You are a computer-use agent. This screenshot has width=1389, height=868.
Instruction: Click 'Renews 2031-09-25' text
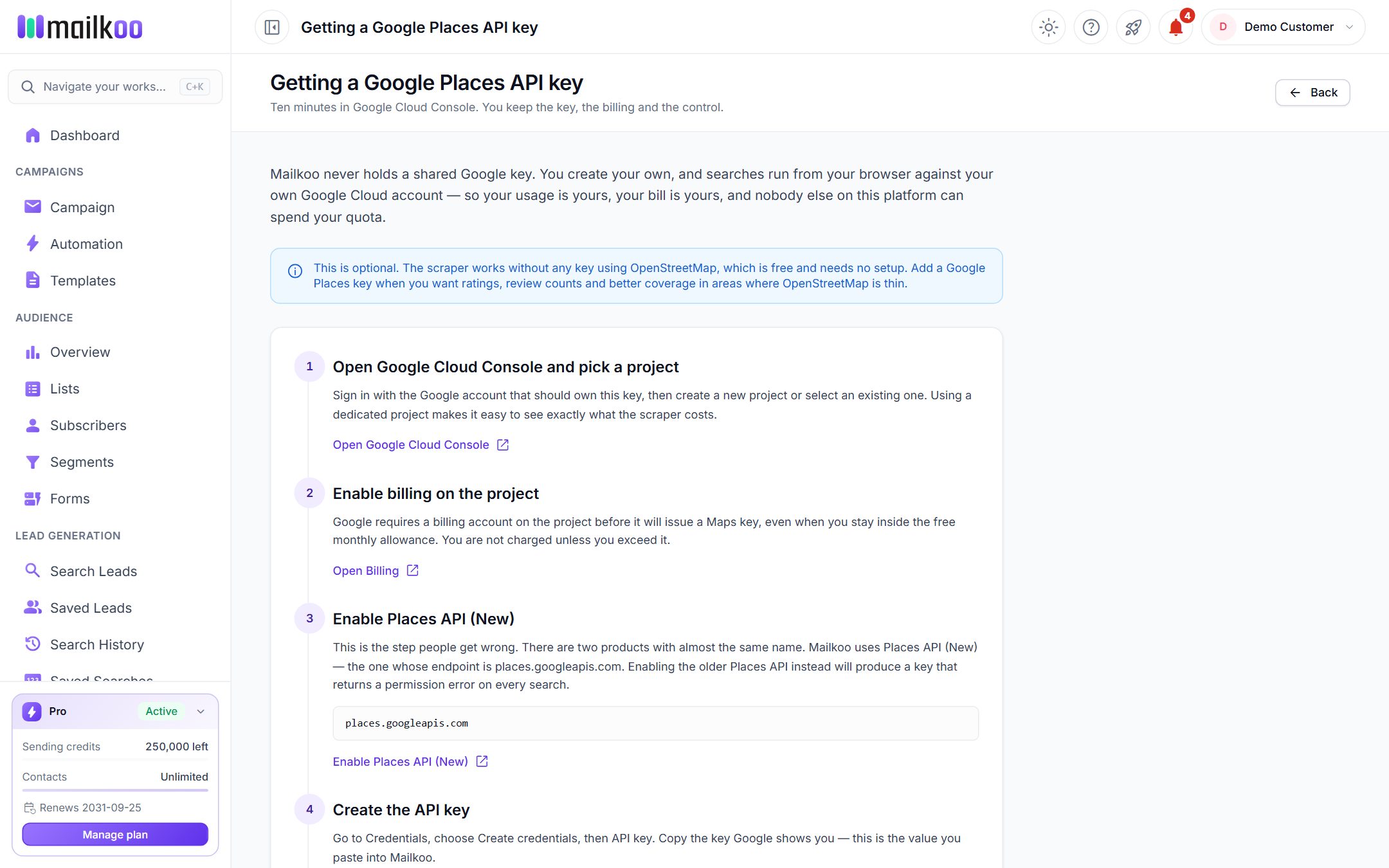coord(90,808)
